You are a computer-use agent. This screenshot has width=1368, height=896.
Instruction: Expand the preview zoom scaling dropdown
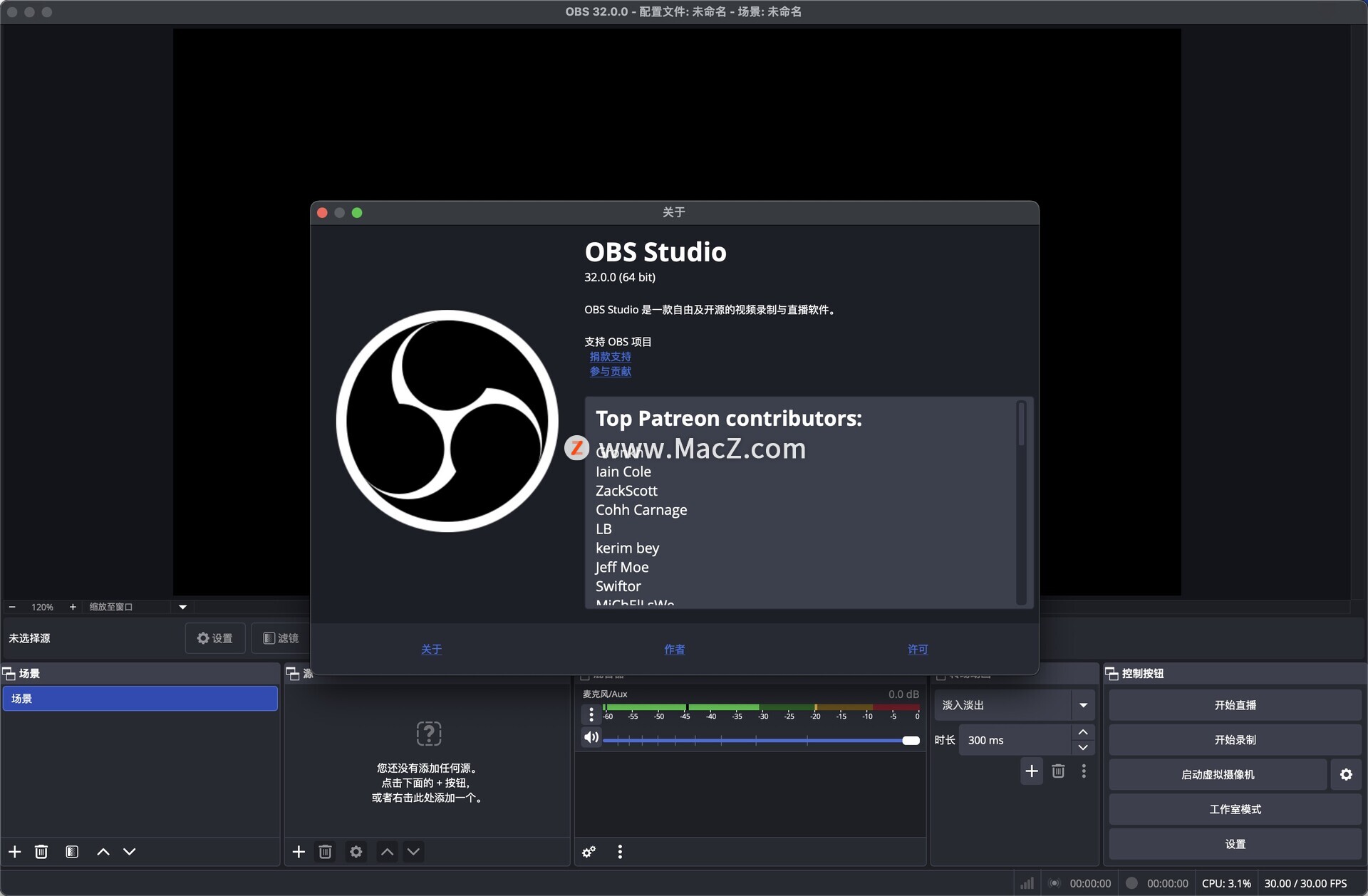point(182,607)
